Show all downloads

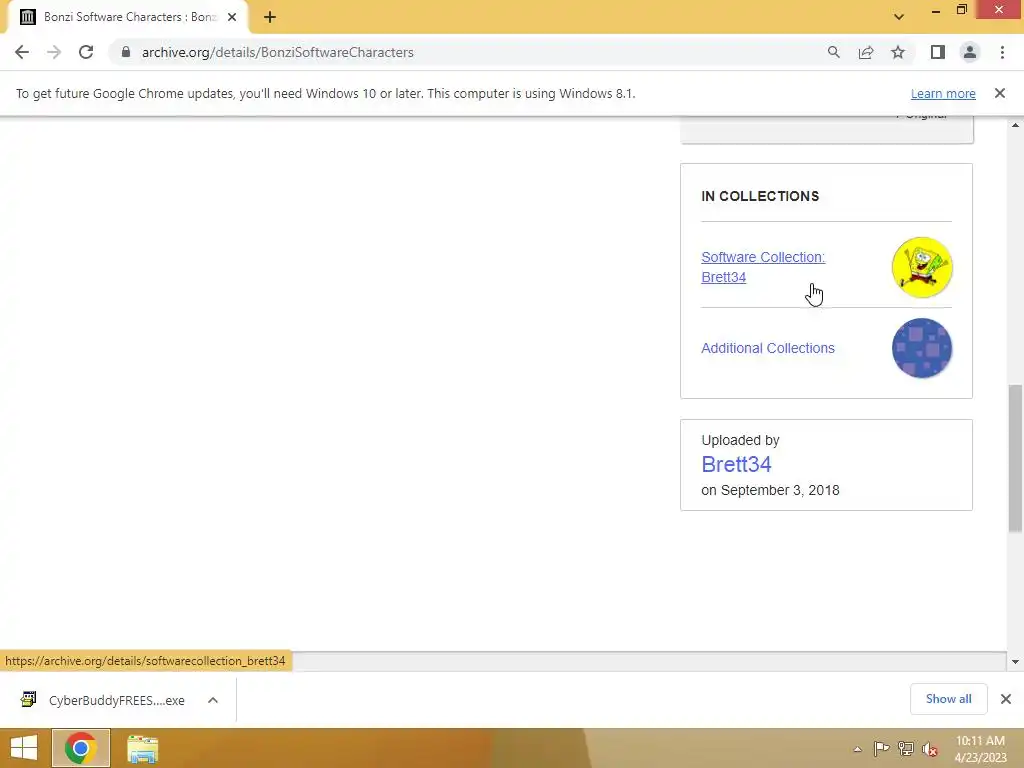click(x=948, y=699)
